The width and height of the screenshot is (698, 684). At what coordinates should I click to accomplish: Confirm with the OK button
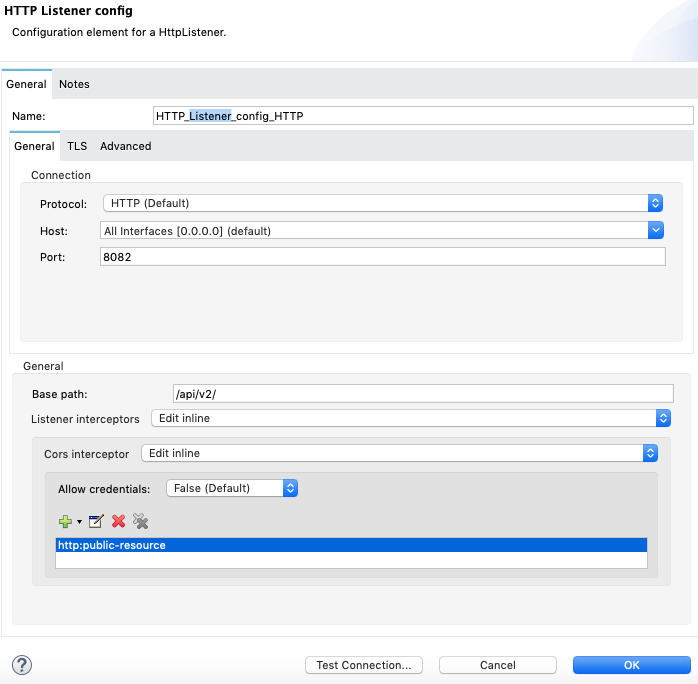click(x=631, y=665)
